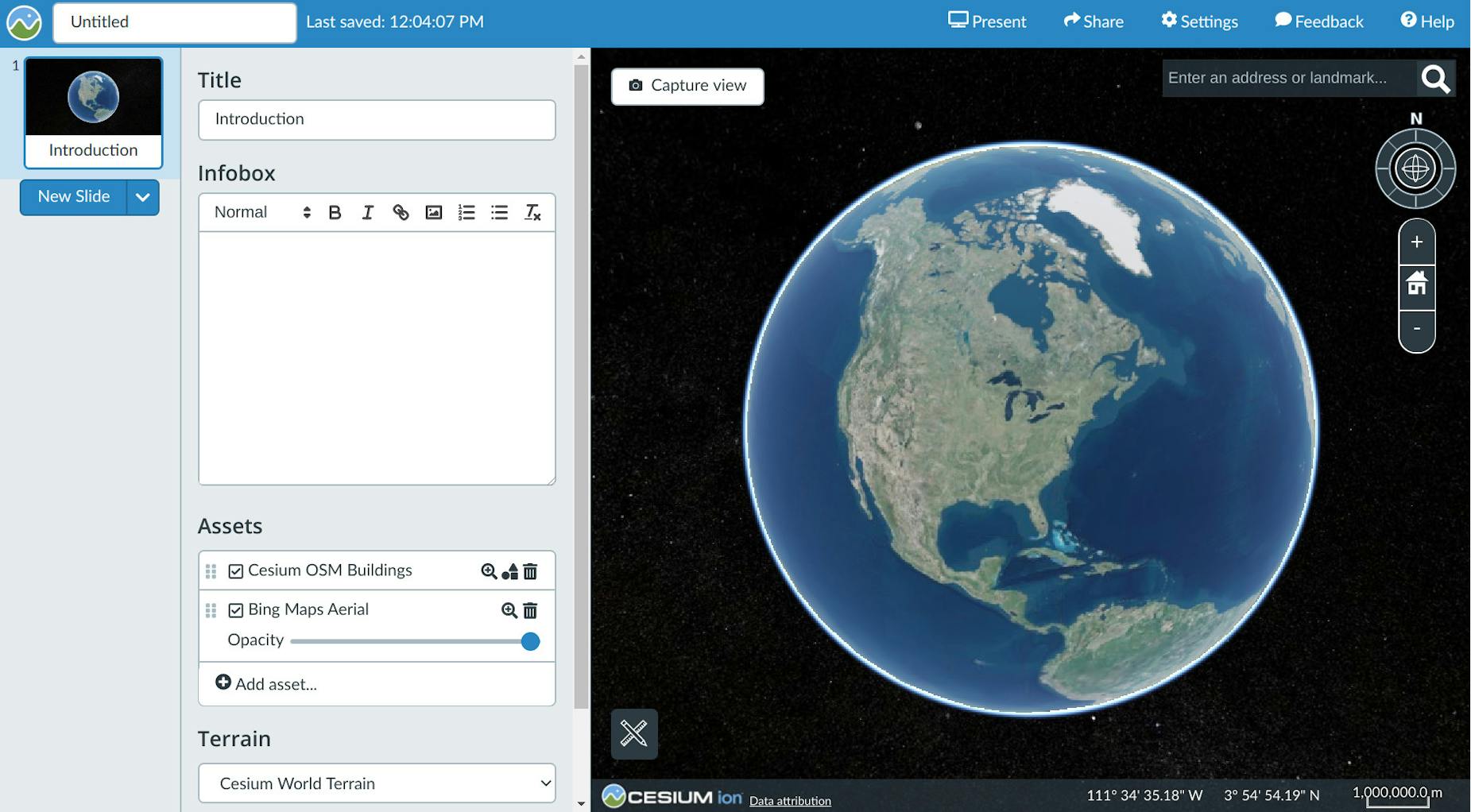Apply bold formatting in the Infobox editor
This screenshot has height=812, width=1471.
[x=335, y=212]
